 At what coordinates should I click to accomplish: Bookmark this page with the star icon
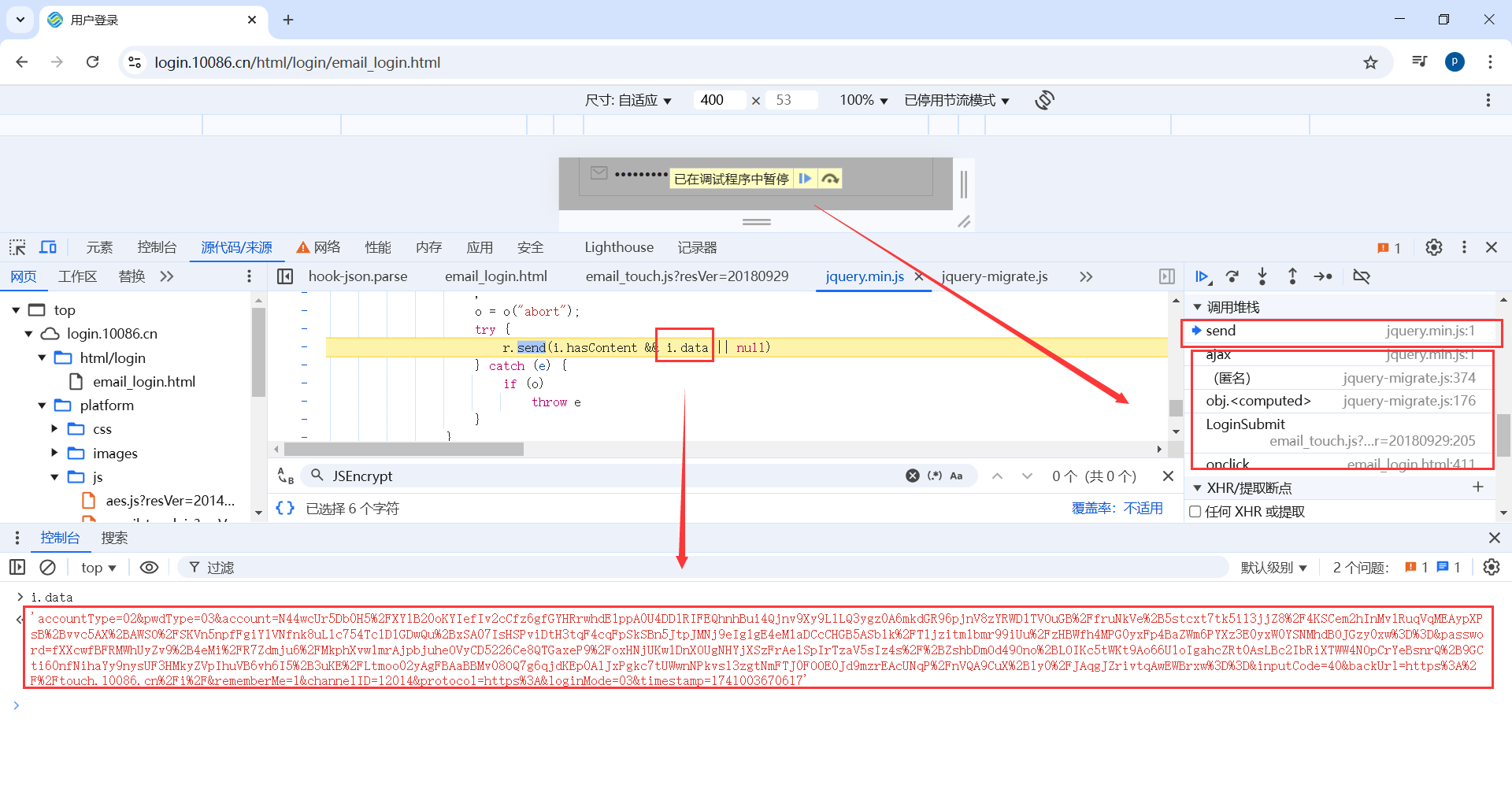tap(1371, 62)
